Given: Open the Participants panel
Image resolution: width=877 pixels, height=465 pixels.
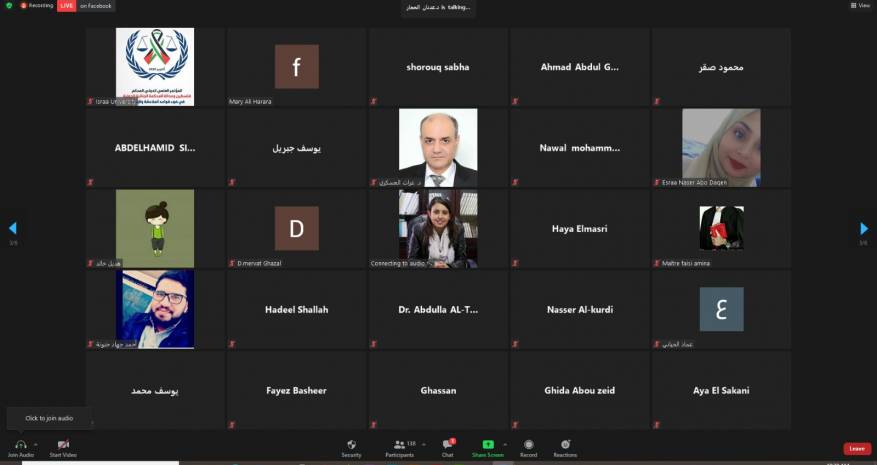Looking at the screenshot, I should point(399,444).
